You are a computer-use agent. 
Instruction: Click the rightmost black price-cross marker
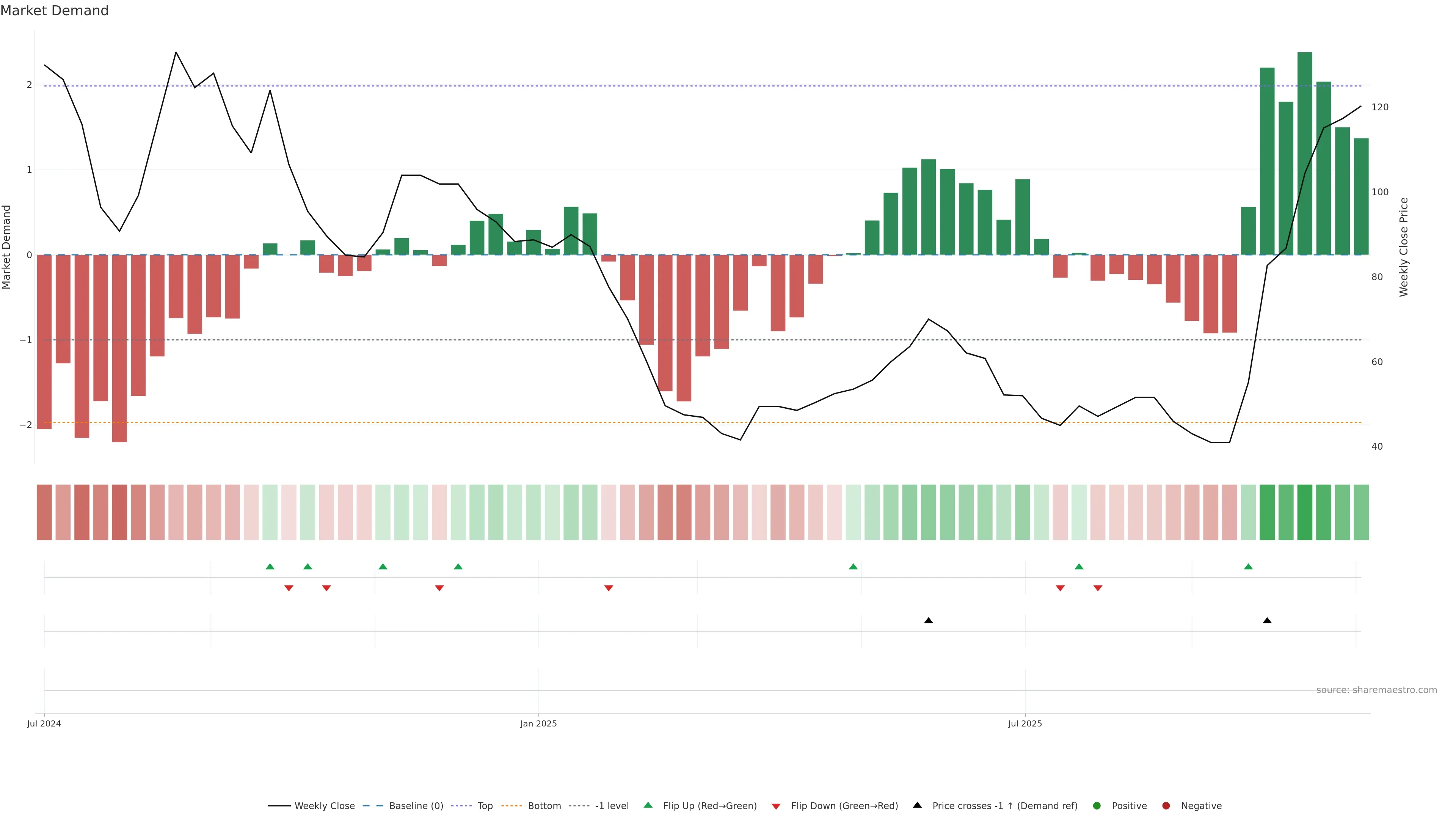click(1267, 621)
